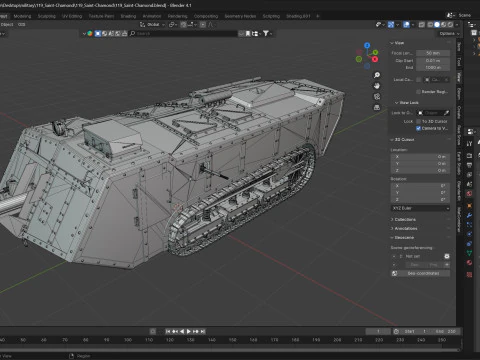
Task: Click the red X axis gizmo ball
Action: click(375, 59)
